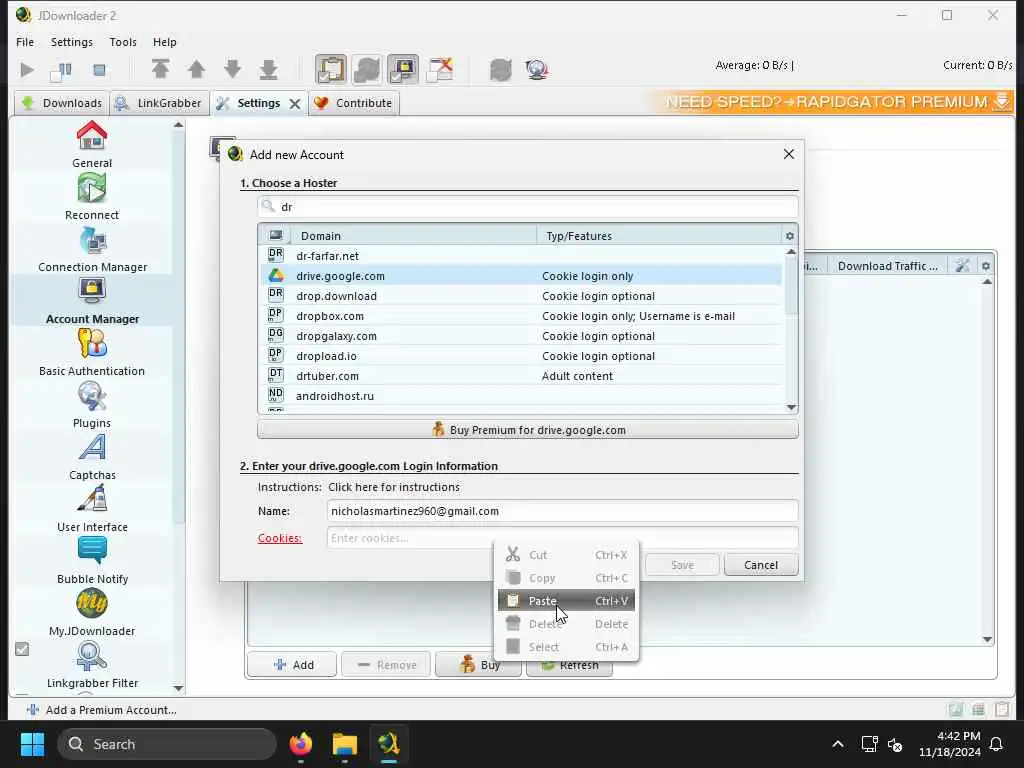Viewport: 1024px width, 768px height.
Task: Click Buy Premium for drive.google.com
Action: pos(528,430)
